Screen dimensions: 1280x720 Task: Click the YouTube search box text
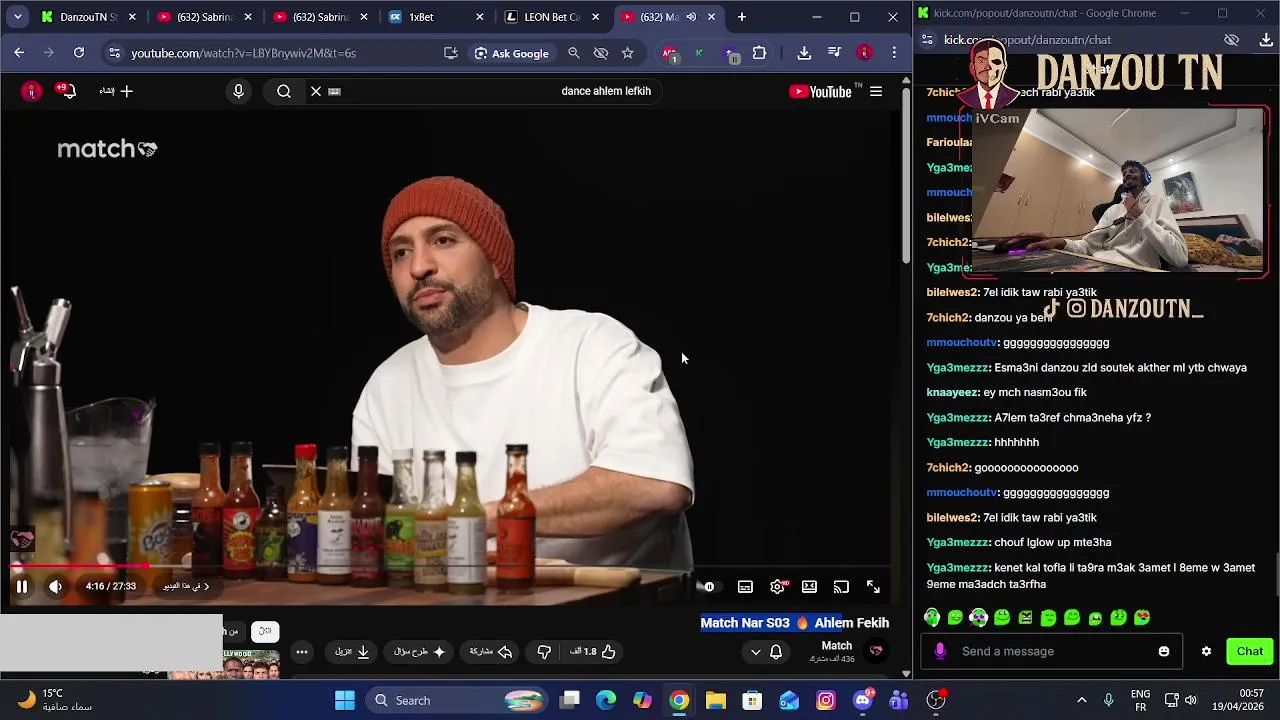click(606, 91)
